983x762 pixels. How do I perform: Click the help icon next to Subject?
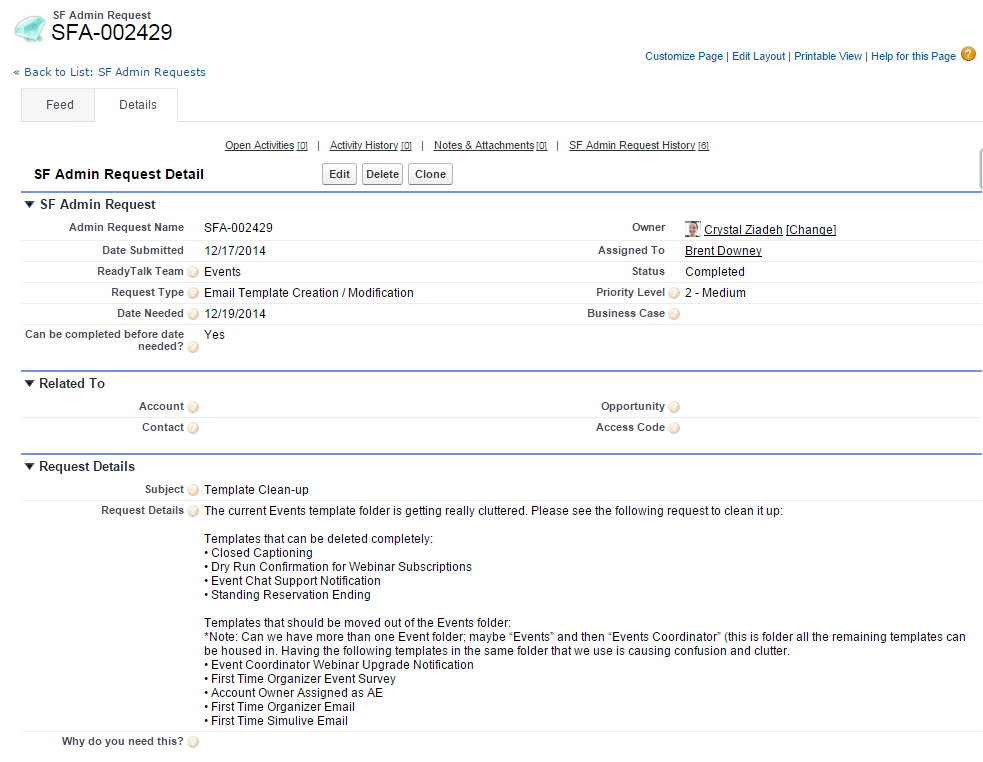(x=193, y=491)
